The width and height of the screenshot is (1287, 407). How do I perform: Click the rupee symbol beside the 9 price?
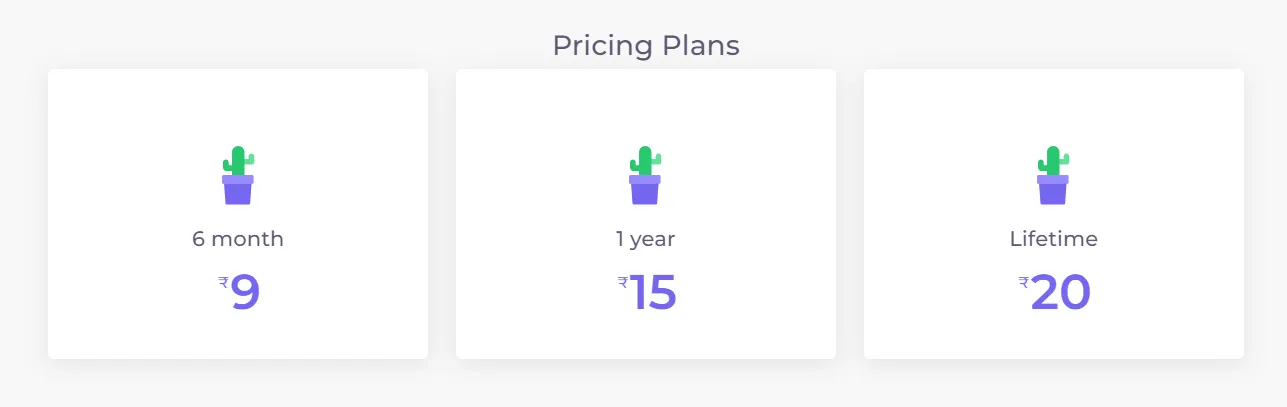223,283
